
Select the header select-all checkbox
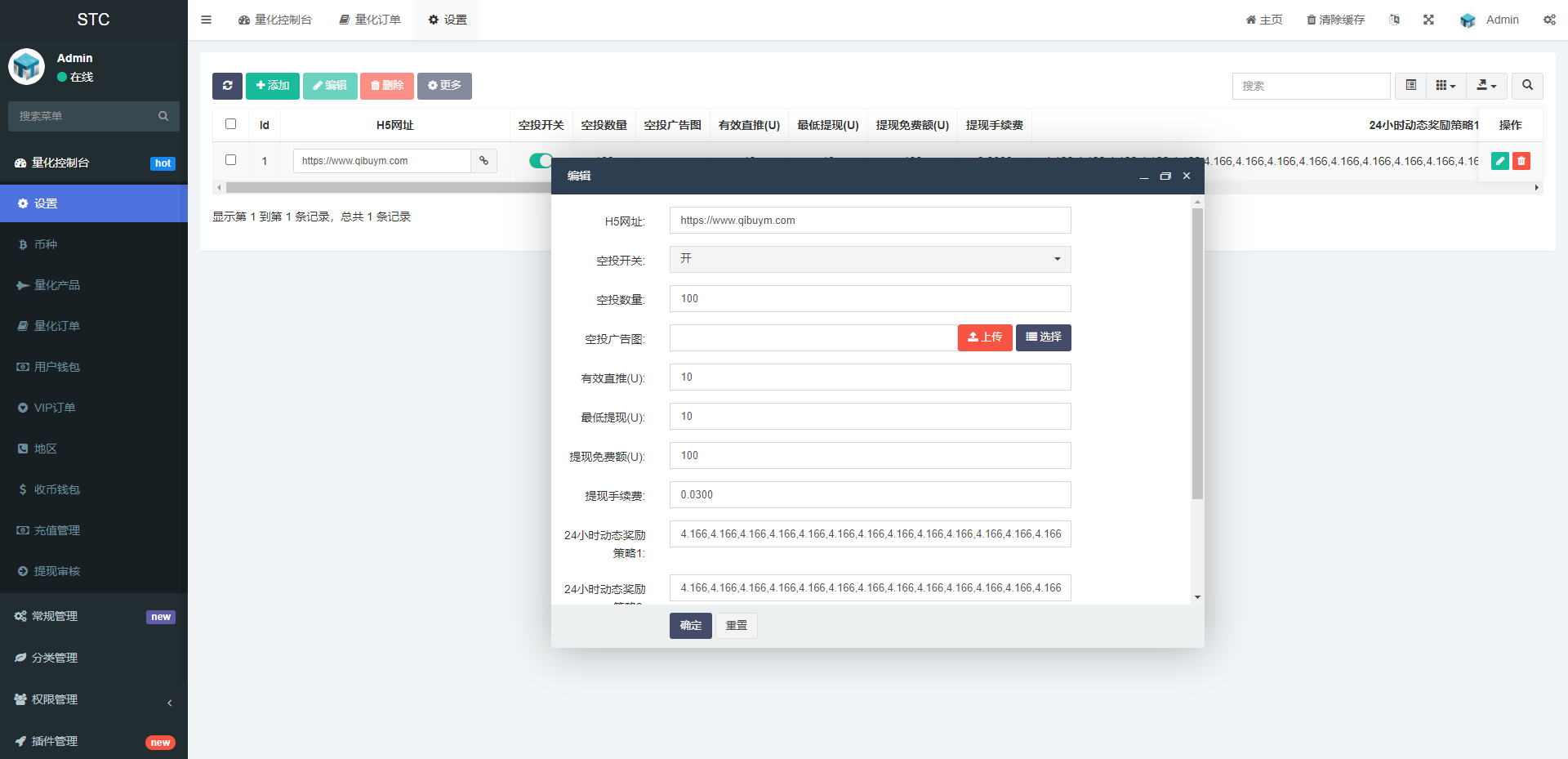230,124
